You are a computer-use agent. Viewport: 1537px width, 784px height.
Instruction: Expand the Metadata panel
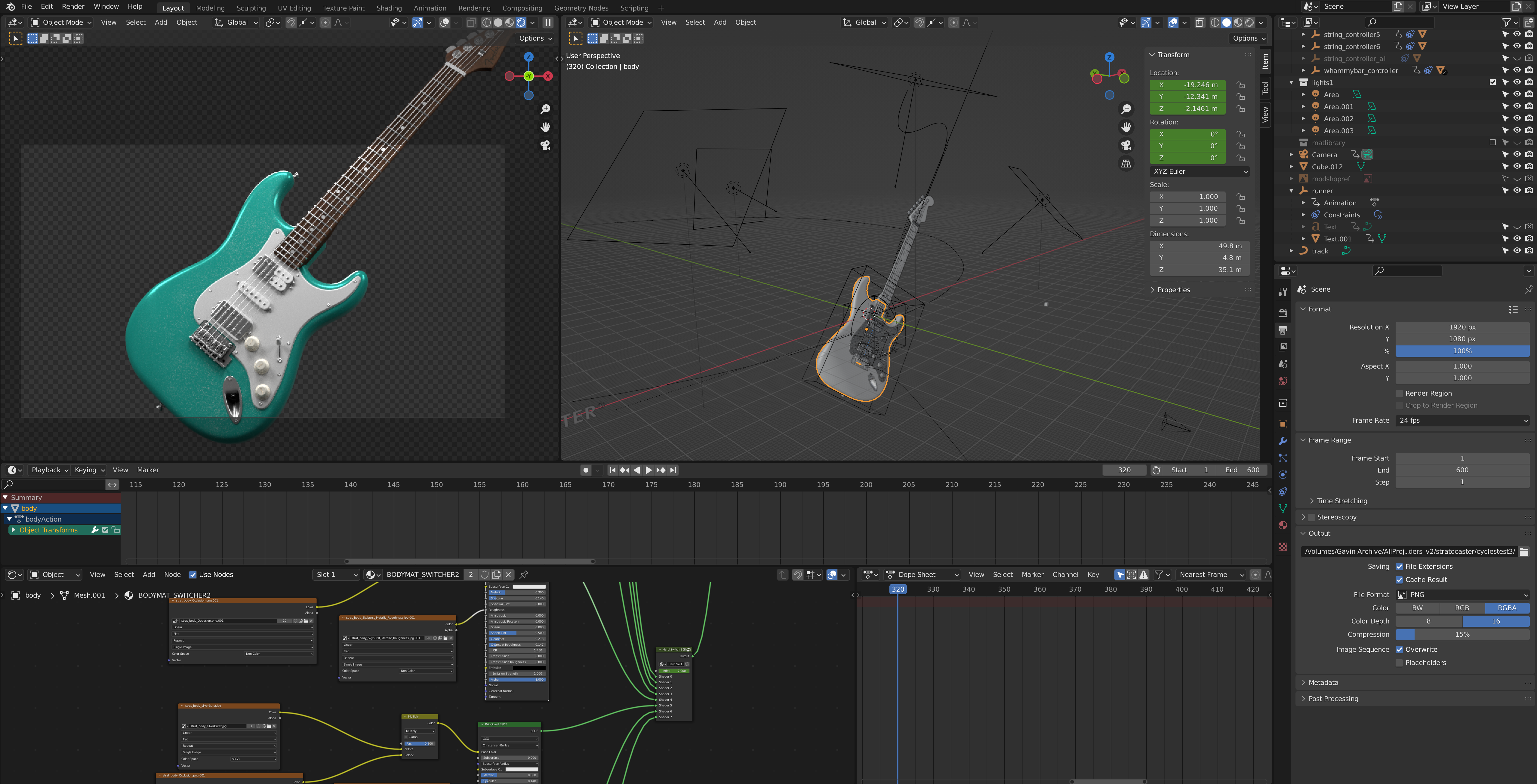(x=1323, y=682)
